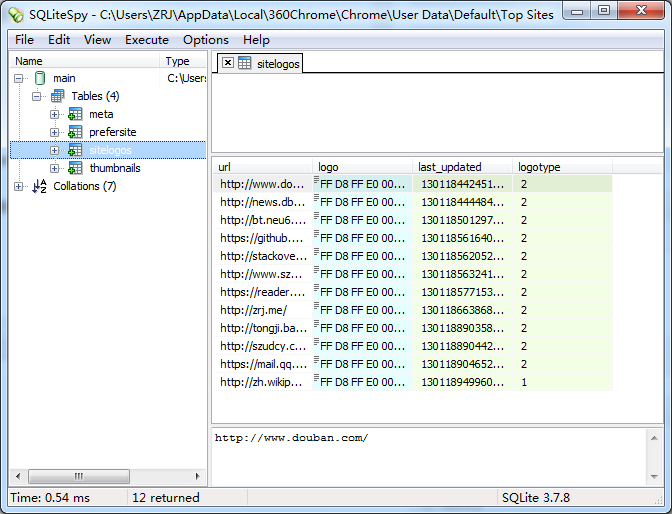Viewport: 672px width, 514px height.
Task: Click the logotype column header
Action: pos(539,167)
